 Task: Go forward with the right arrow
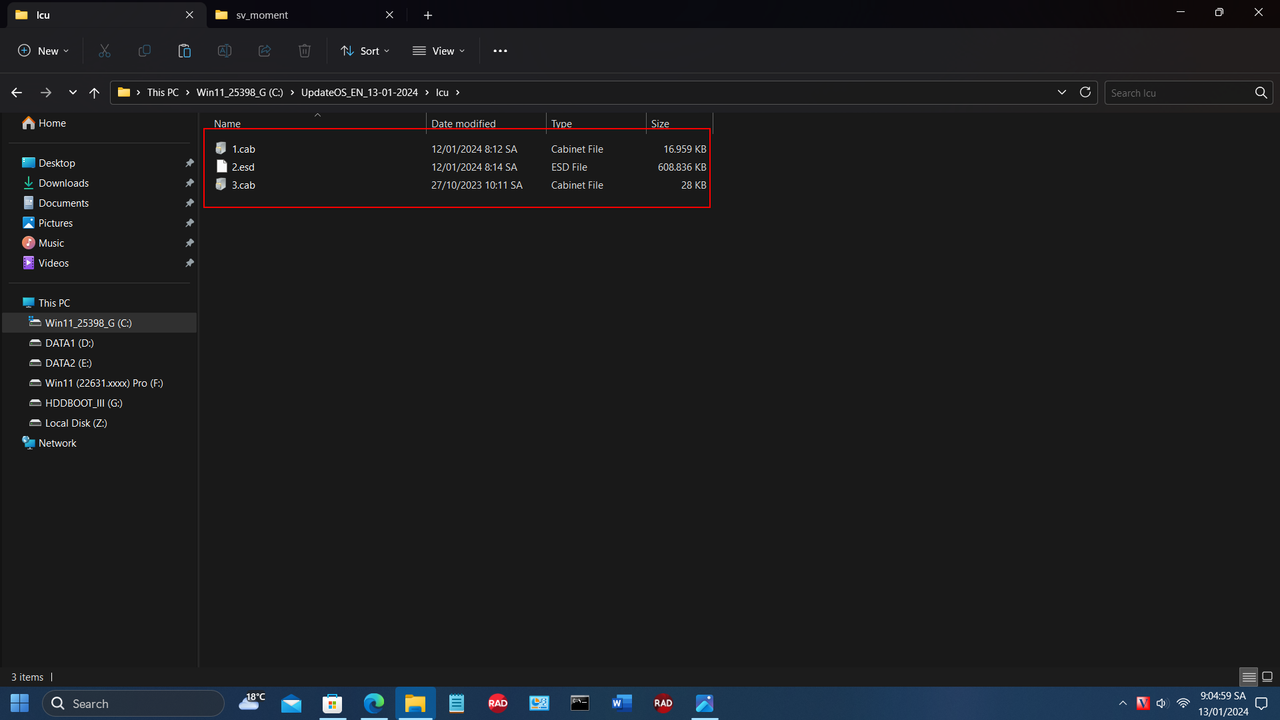point(46,92)
